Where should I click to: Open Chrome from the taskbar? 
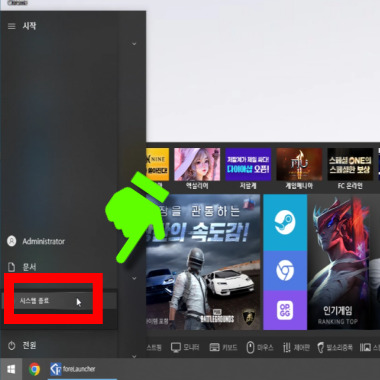tap(34, 369)
